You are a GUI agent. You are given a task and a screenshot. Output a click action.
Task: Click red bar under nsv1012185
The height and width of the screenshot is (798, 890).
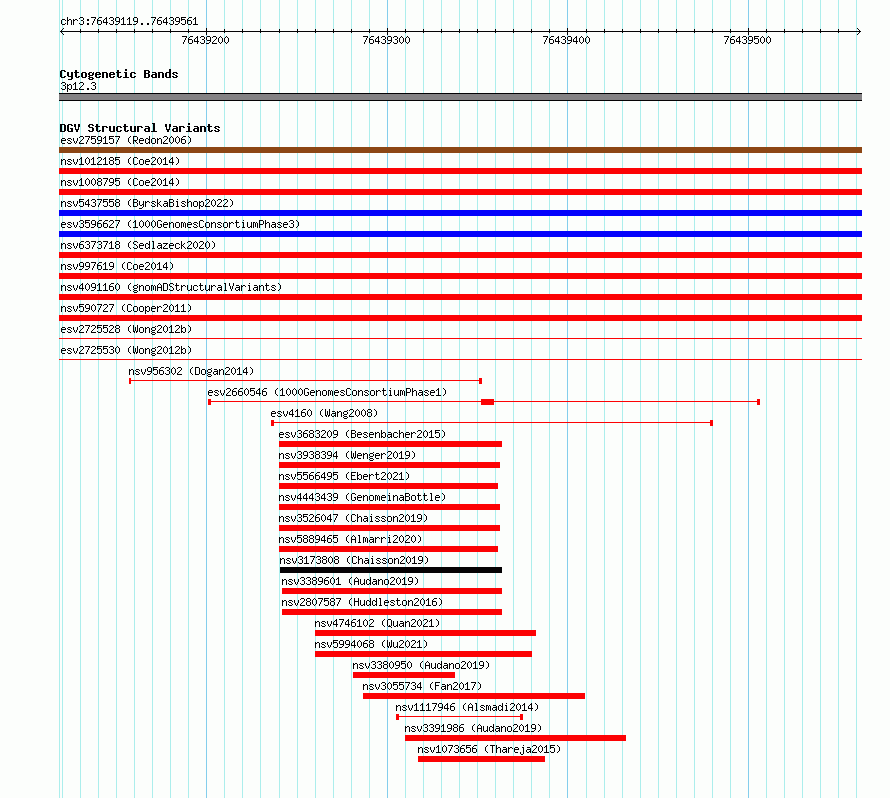coord(460,171)
